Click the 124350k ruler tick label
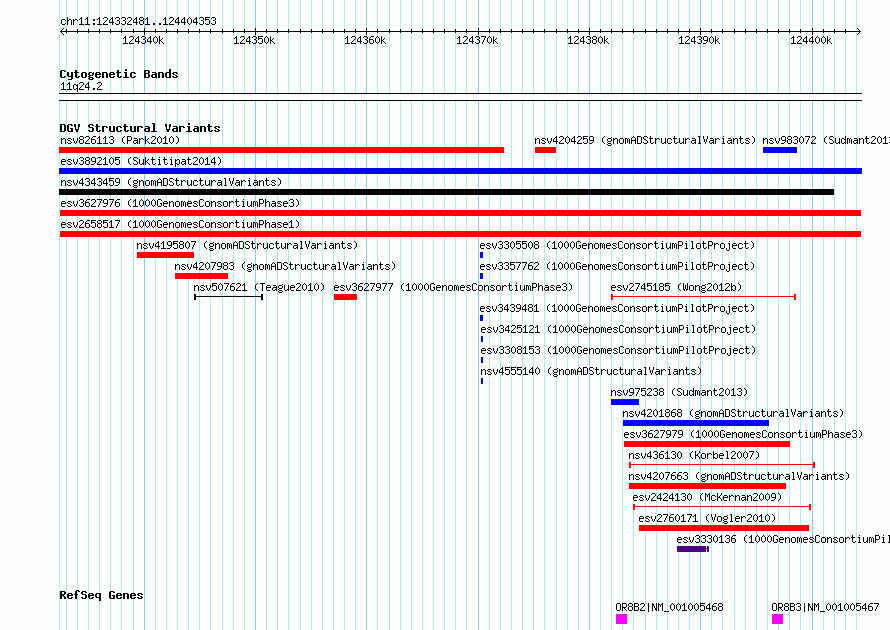This screenshot has height=630, width=890. click(254, 40)
